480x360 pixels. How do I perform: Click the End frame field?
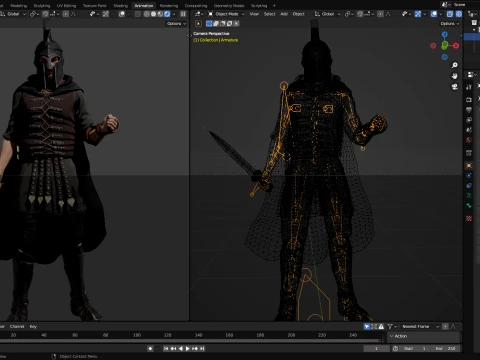point(445,348)
